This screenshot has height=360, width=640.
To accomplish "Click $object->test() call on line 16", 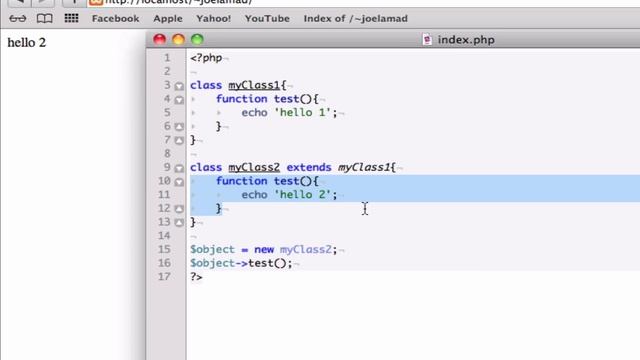I will 241,263.
